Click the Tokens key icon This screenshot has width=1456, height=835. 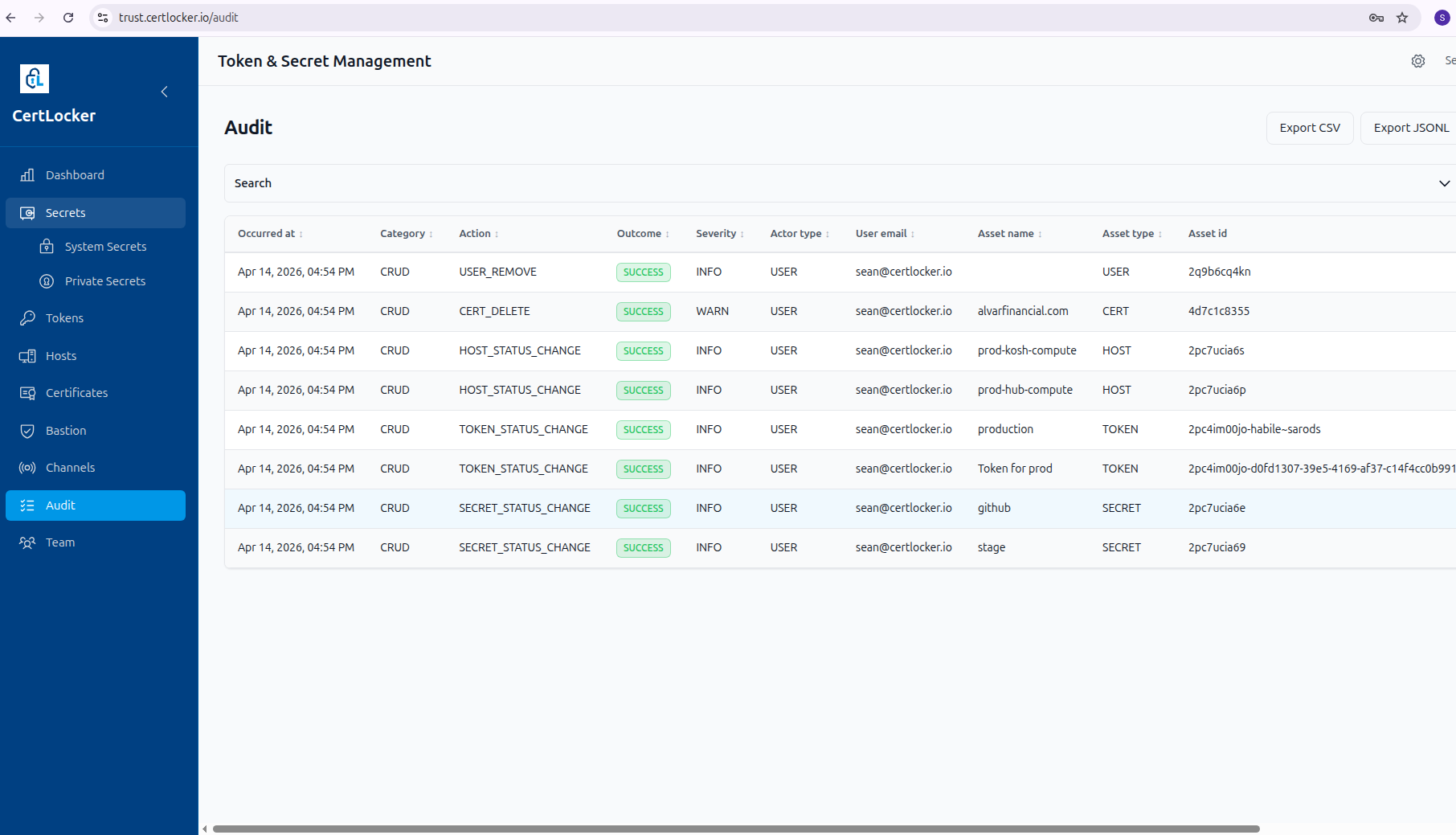coord(27,318)
